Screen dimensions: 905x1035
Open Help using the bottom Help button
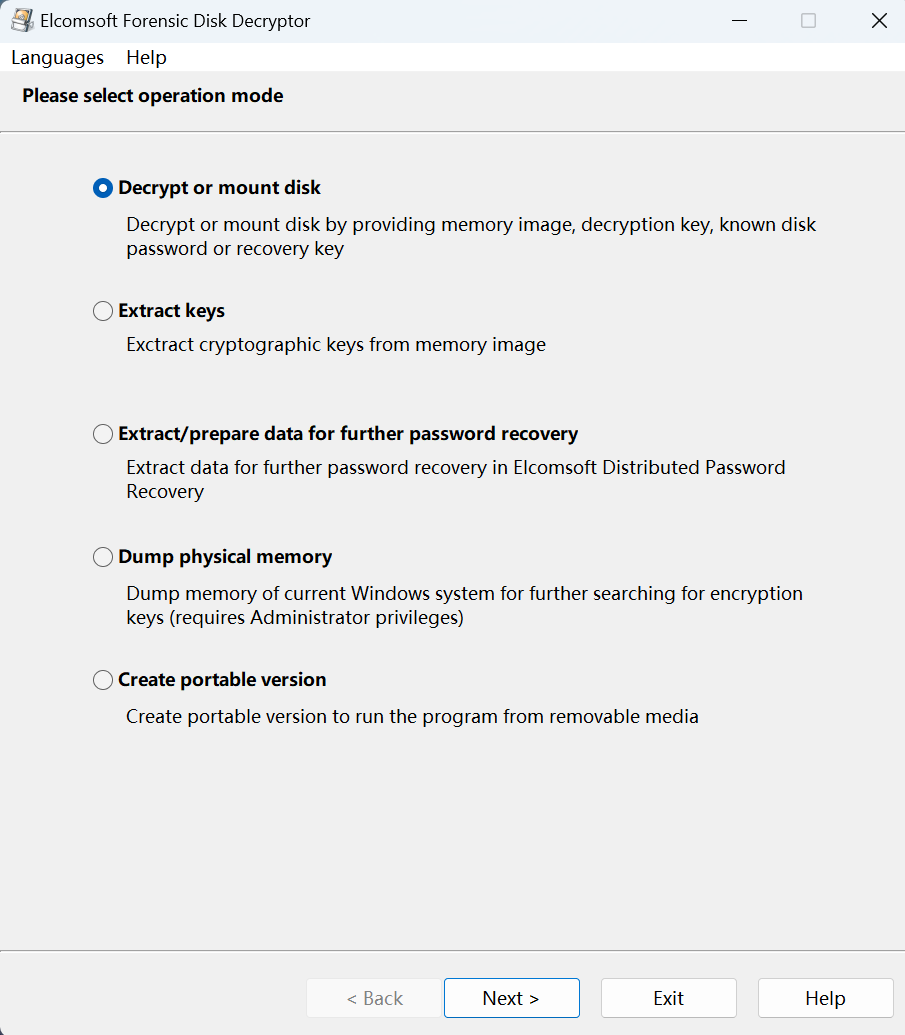(825, 998)
